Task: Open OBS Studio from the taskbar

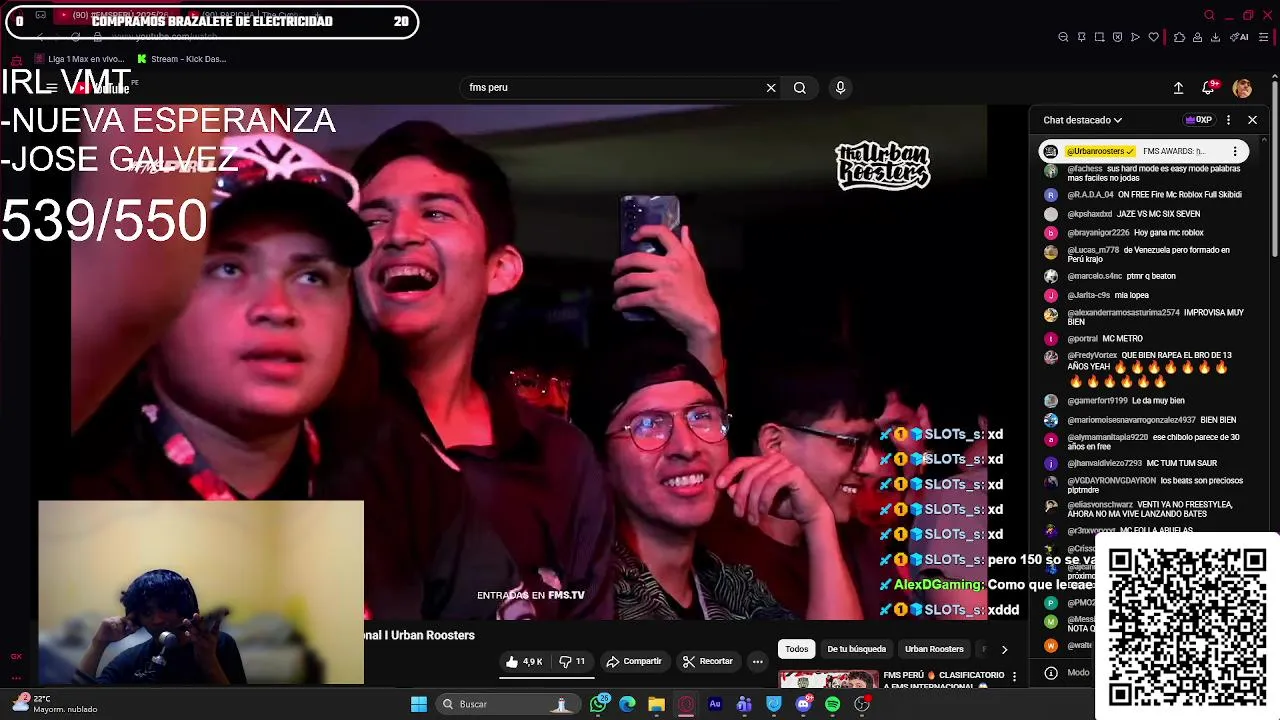Action: pos(862,704)
